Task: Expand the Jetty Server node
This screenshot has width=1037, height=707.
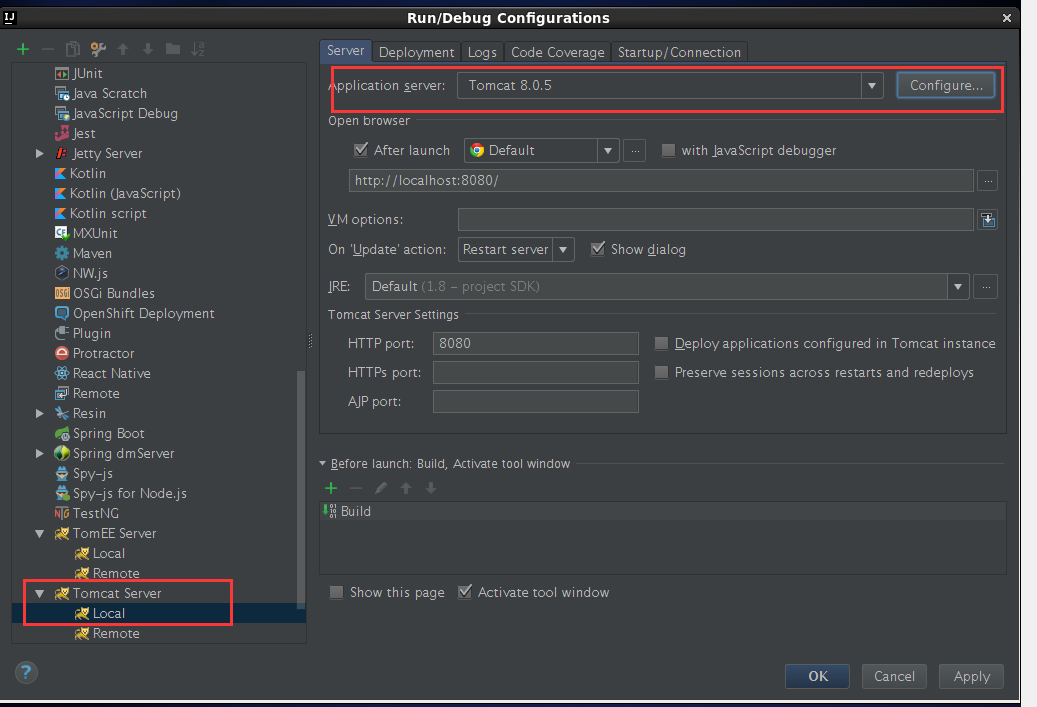Action: (x=40, y=153)
